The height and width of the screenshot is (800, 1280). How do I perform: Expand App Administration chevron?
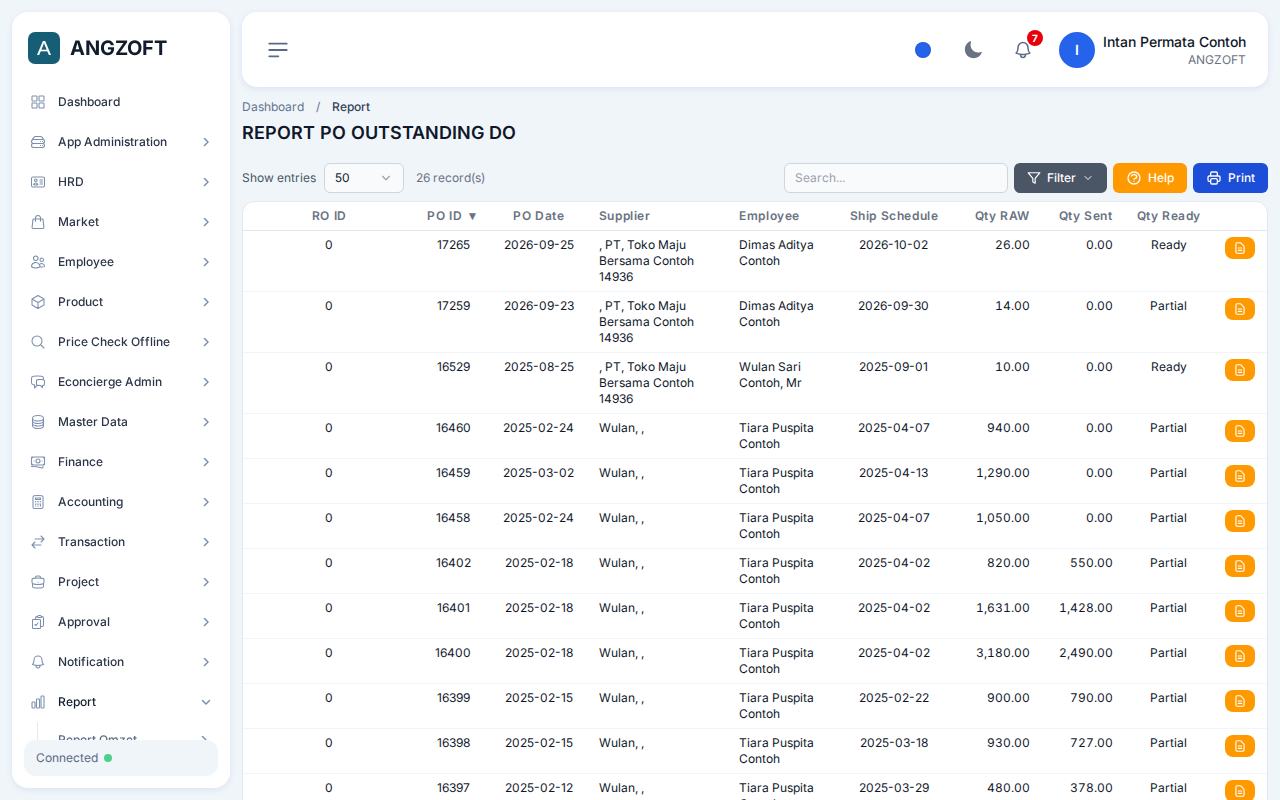click(206, 142)
